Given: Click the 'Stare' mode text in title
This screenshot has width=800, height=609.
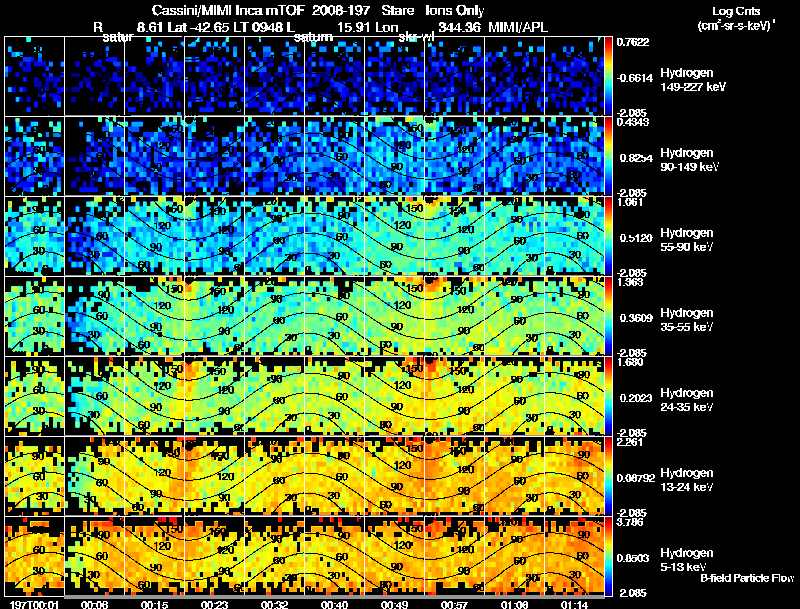Looking at the screenshot, I should 397,10.
